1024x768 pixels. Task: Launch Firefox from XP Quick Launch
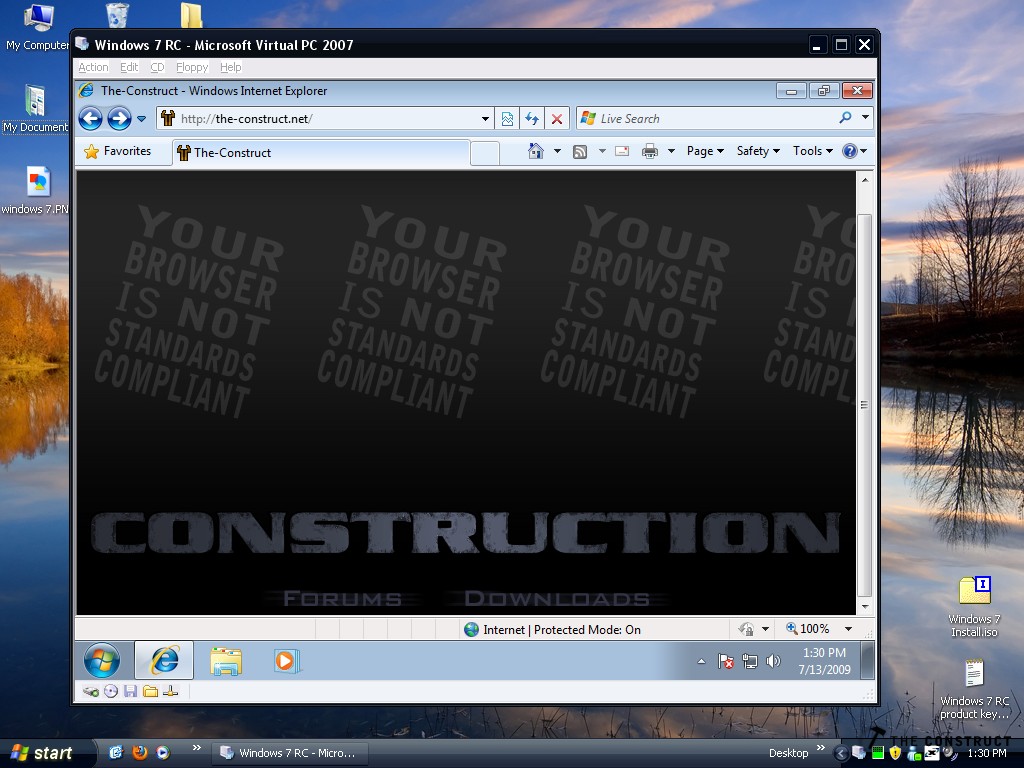(x=139, y=752)
